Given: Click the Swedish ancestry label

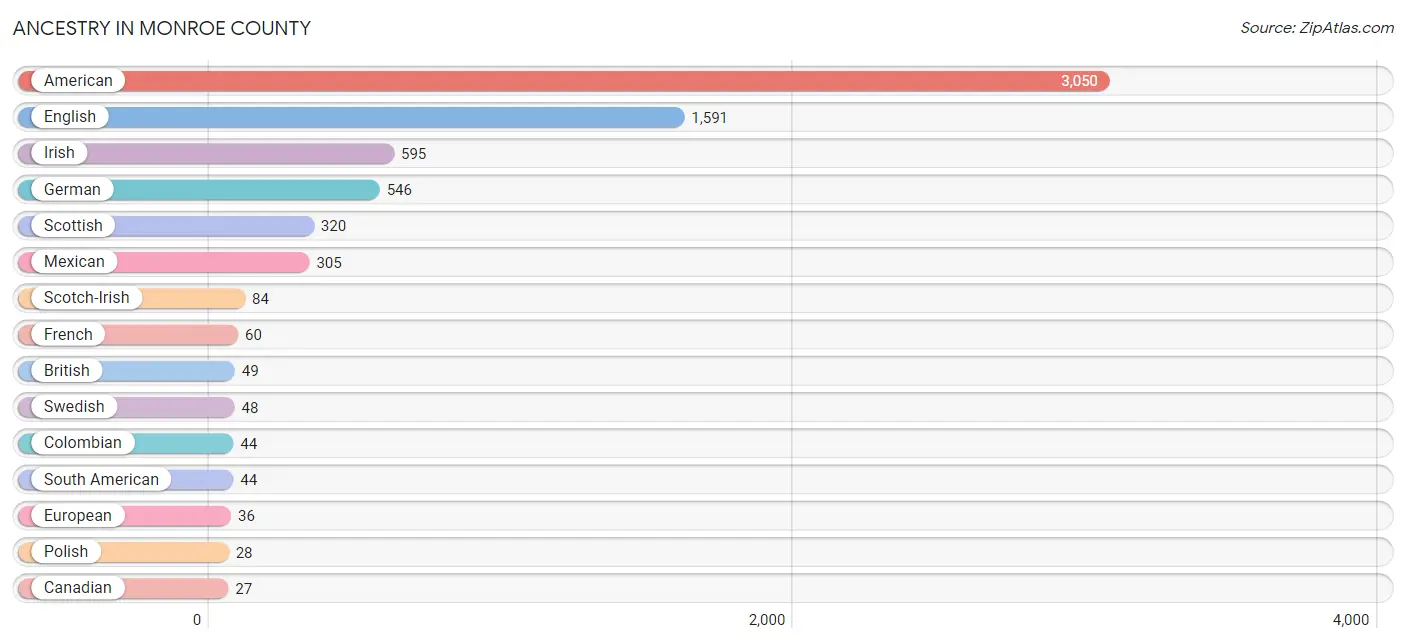Looking at the screenshot, I should [74, 407].
